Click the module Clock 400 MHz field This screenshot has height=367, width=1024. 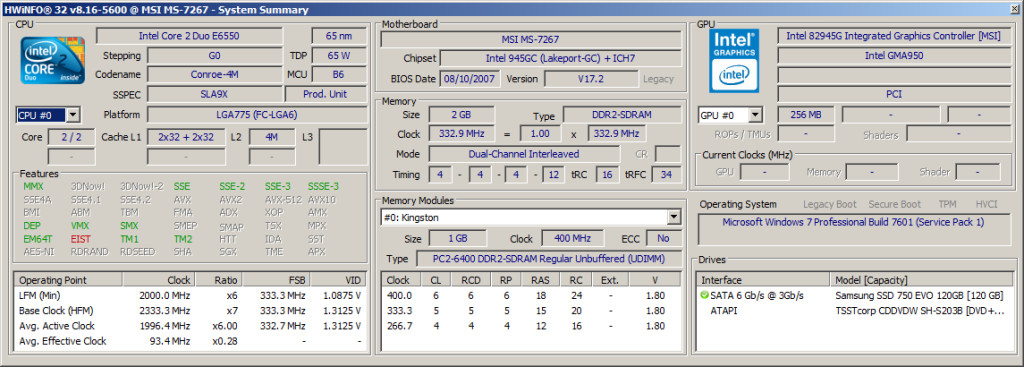[573, 238]
